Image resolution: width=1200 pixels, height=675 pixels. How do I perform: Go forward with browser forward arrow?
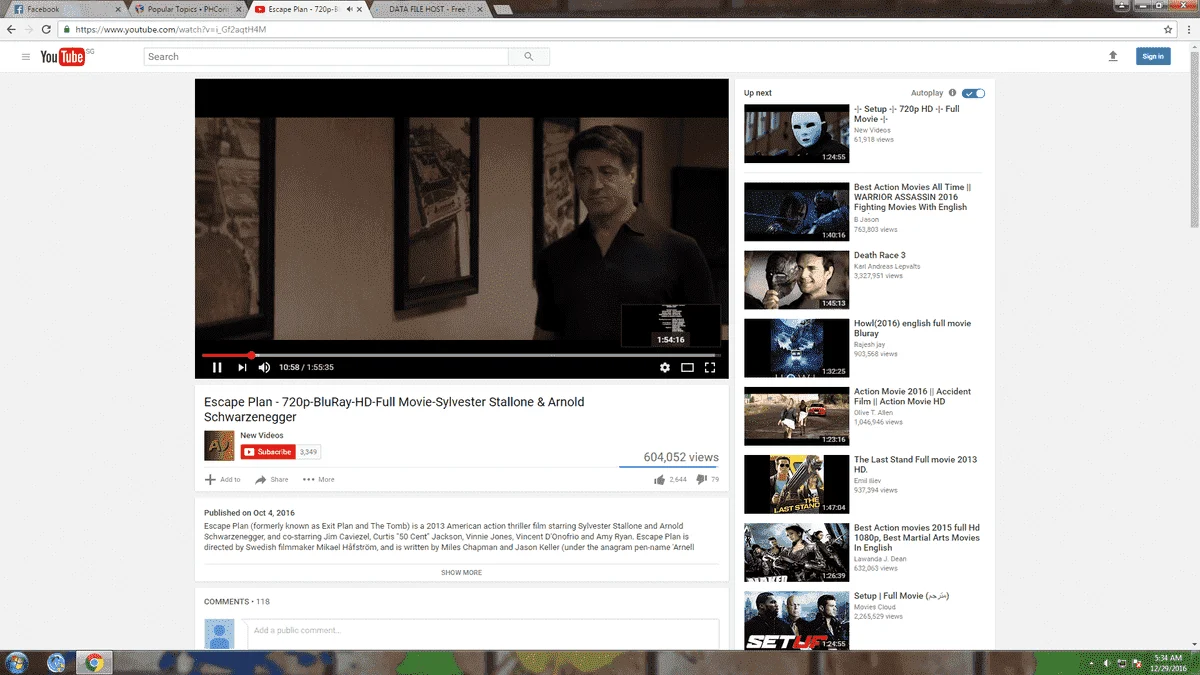pos(30,30)
